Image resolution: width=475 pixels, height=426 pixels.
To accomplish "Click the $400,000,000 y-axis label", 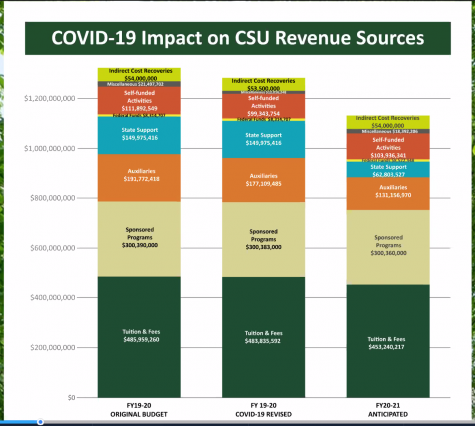I will 53,297.
